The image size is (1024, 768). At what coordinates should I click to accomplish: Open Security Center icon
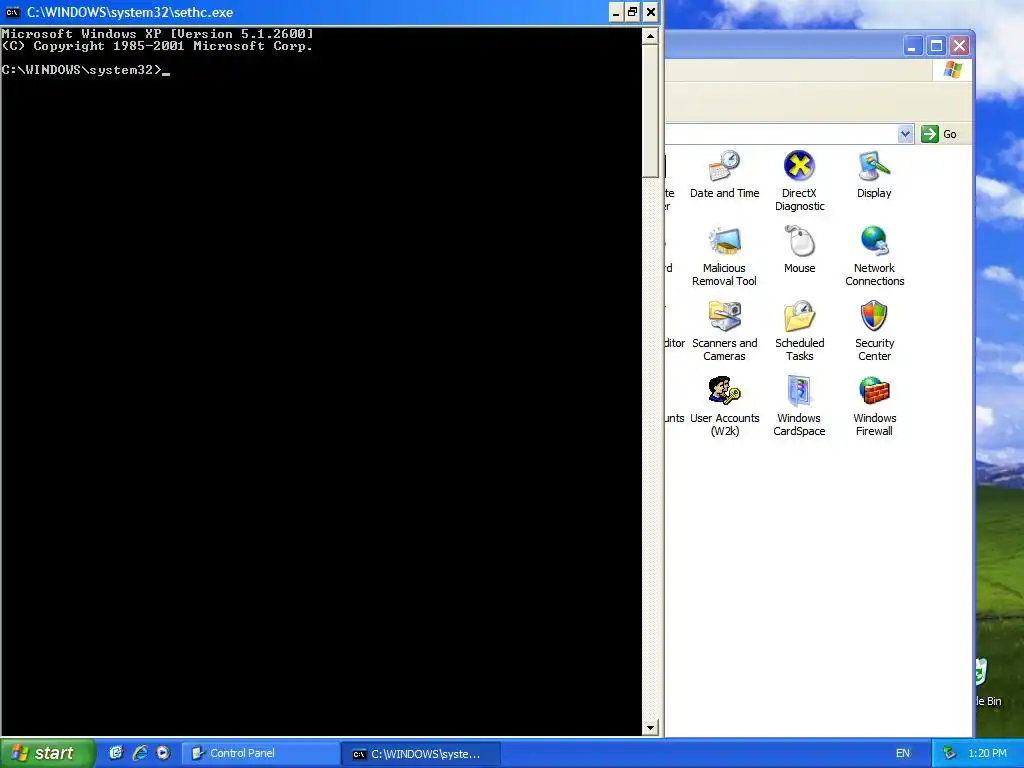coord(874,331)
